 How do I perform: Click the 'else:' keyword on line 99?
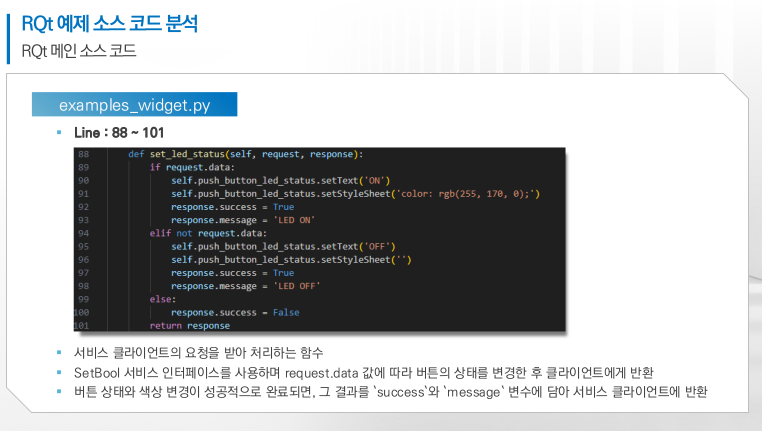(x=163, y=299)
